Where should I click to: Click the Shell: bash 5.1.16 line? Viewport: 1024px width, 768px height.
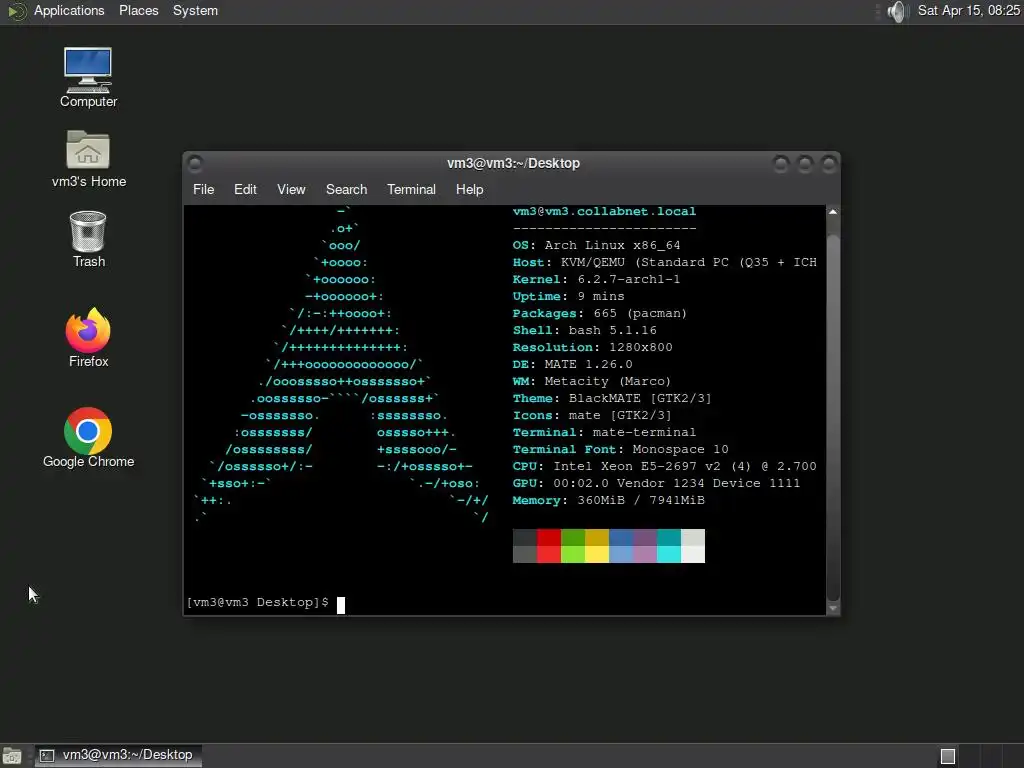coord(584,330)
